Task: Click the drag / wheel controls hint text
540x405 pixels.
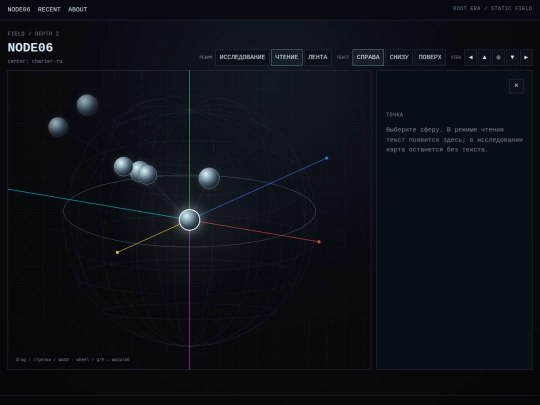Action: coord(73,360)
